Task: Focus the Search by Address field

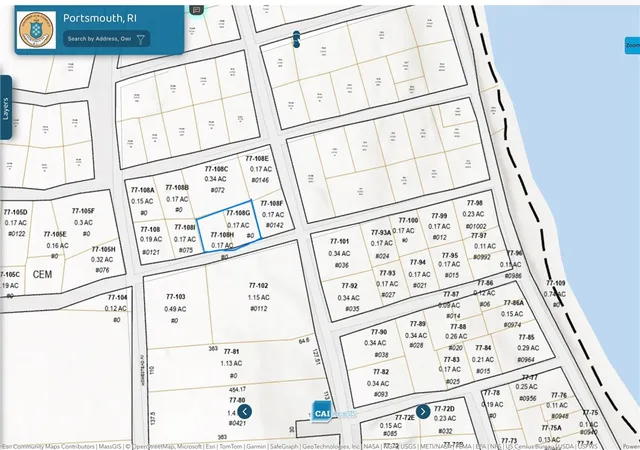Action: coord(99,39)
